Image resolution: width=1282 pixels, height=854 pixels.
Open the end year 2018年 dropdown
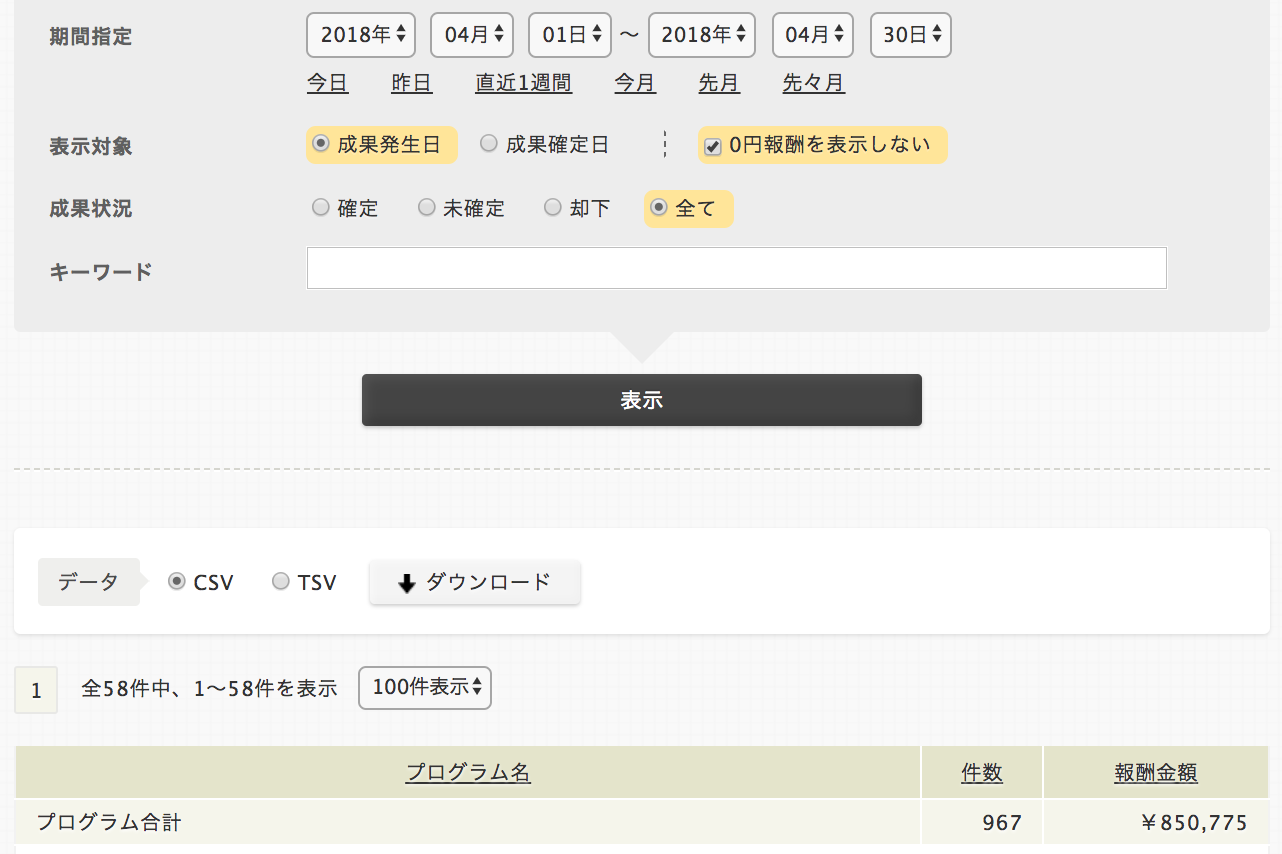pyautogui.click(x=702, y=35)
